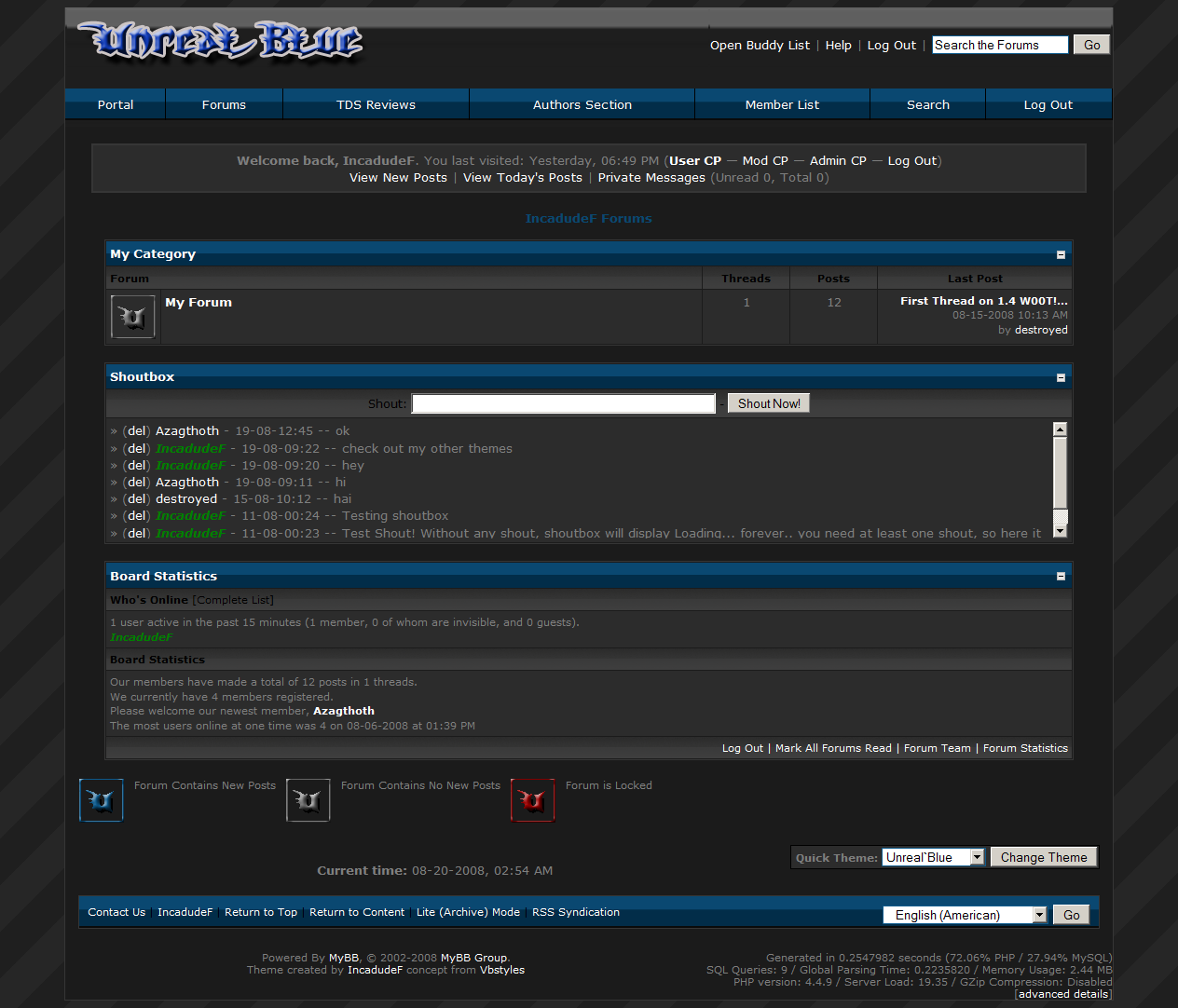The width and height of the screenshot is (1178, 1008).
Task: Open the Quick Theme dropdown
Action: [934, 857]
